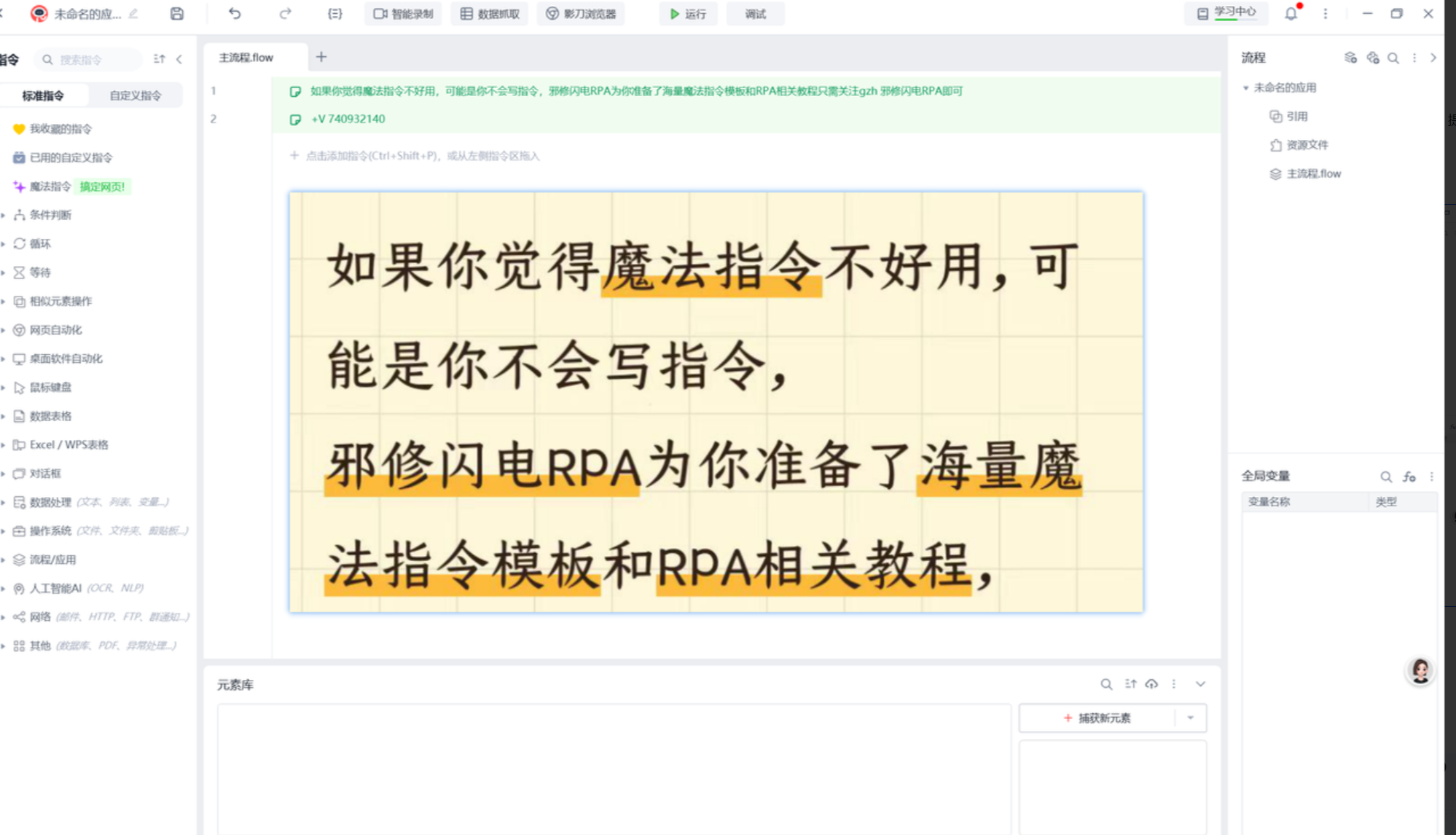Collapse the instruction panel with left chevron
Screen dimensions: 1456x835
point(179,60)
